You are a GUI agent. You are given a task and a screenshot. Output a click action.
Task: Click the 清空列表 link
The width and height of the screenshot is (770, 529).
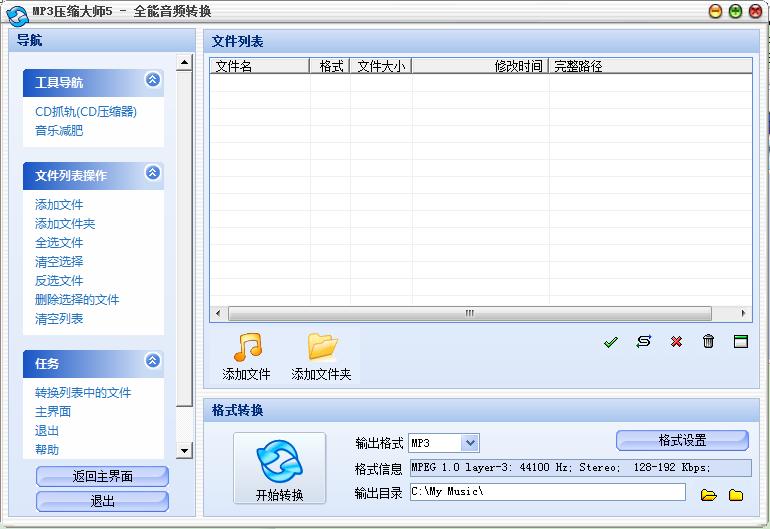tap(59, 319)
